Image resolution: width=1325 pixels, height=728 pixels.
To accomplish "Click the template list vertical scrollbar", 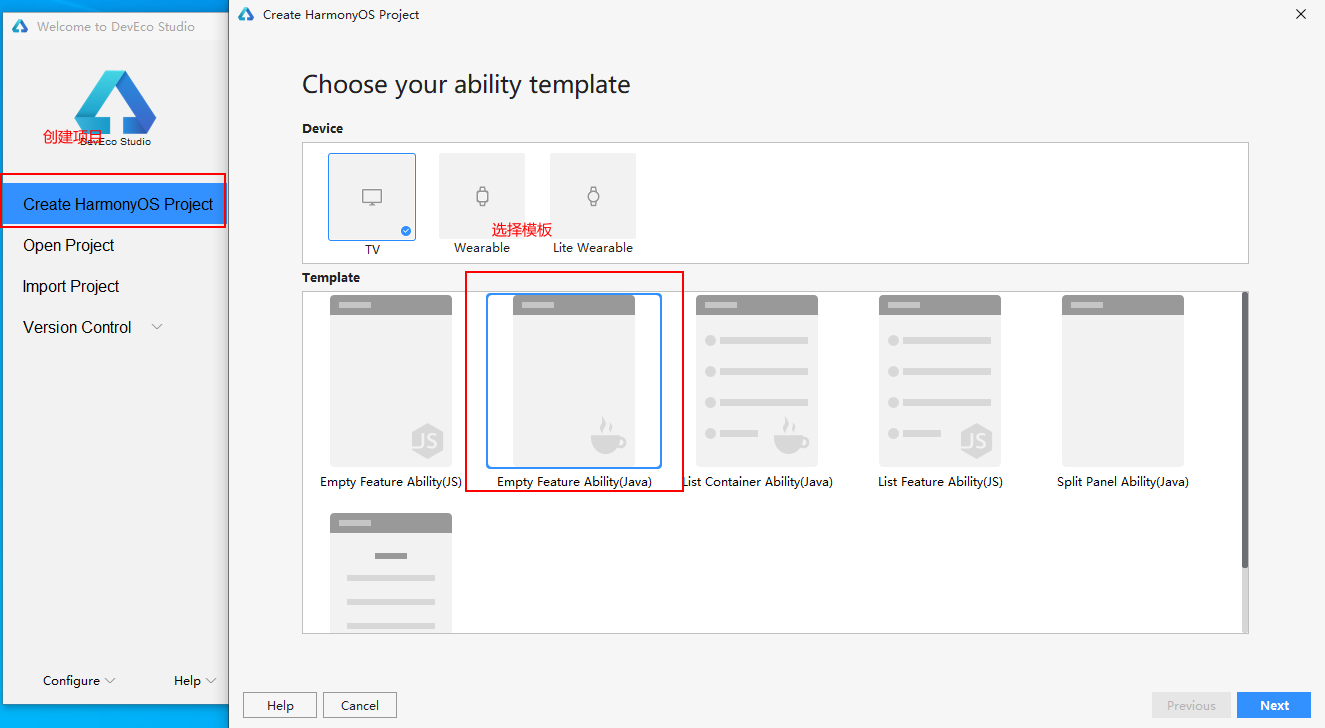I will pyautogui.click(x=1244, y=430).
